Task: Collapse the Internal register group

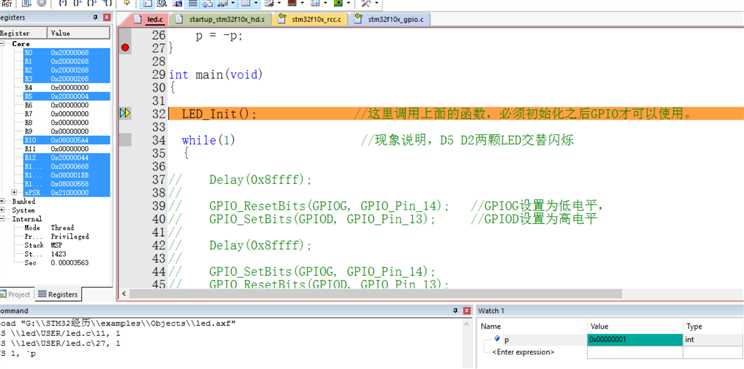Action: [x=3, y=219]
